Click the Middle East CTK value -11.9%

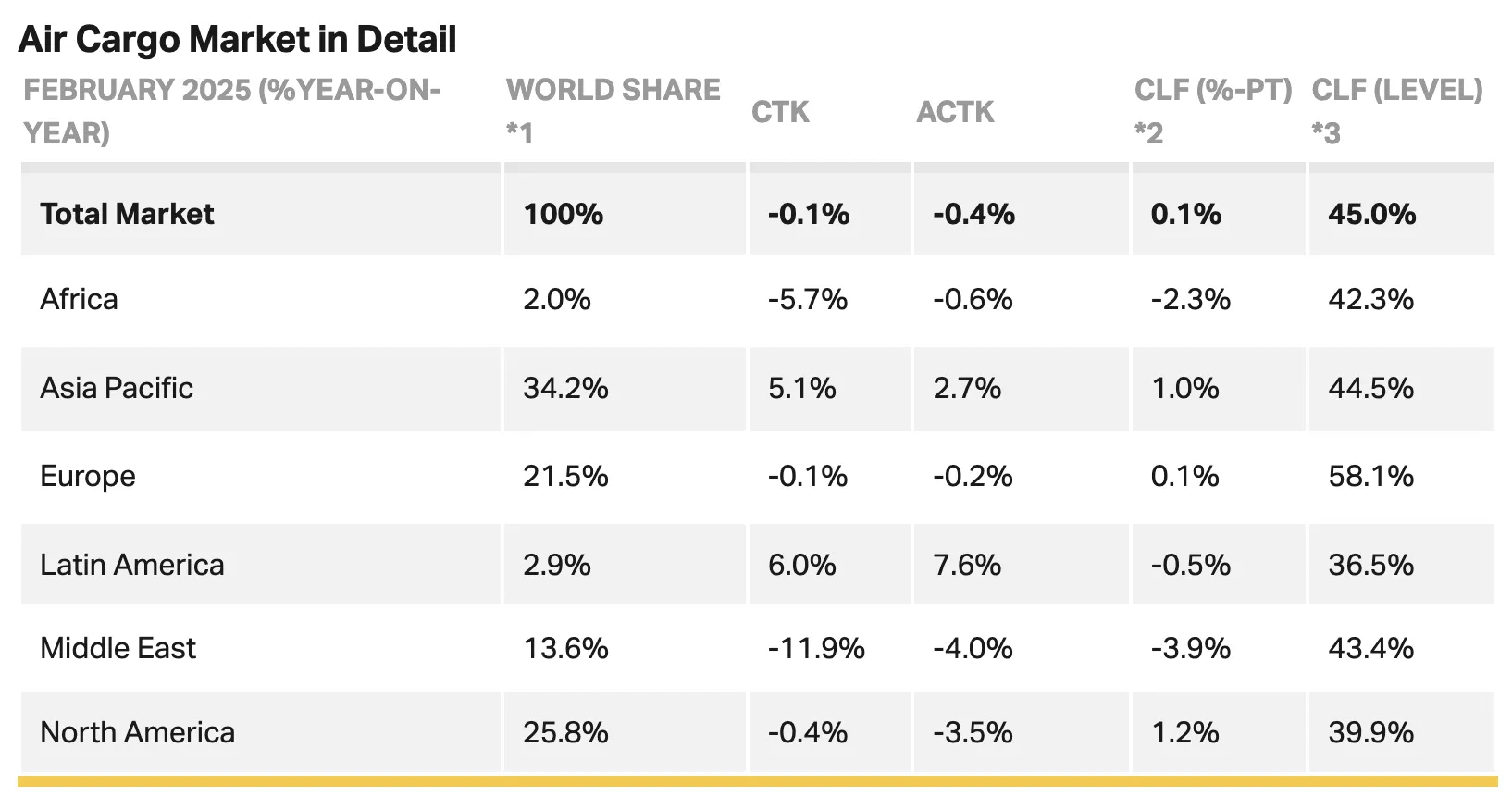click(x=816, y=648)
